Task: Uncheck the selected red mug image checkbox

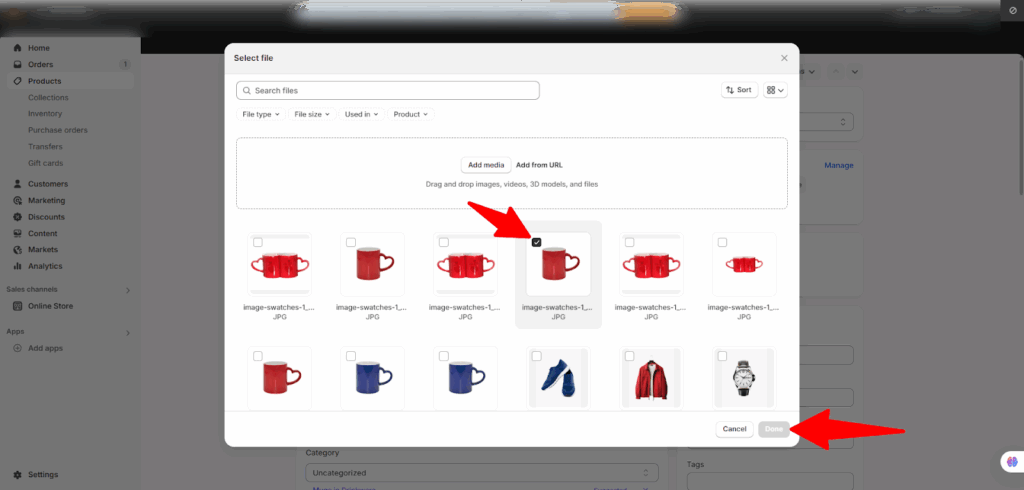Action: point(537,242)
